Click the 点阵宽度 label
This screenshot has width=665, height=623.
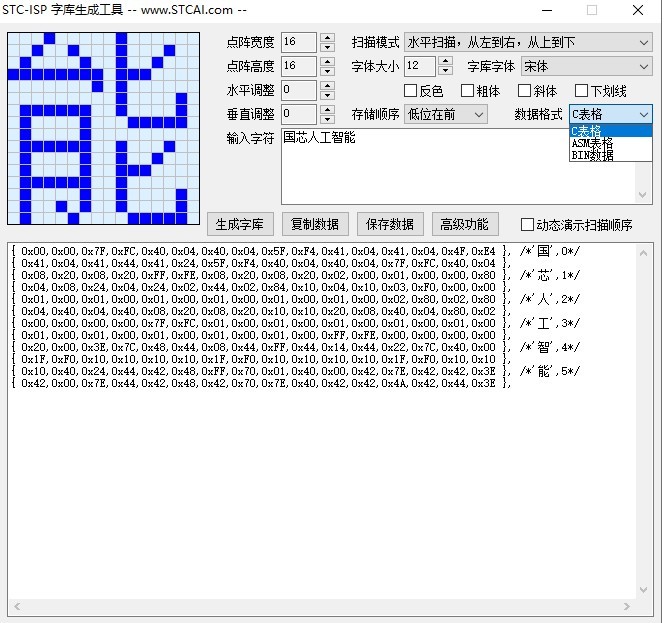tap(250, 42)
